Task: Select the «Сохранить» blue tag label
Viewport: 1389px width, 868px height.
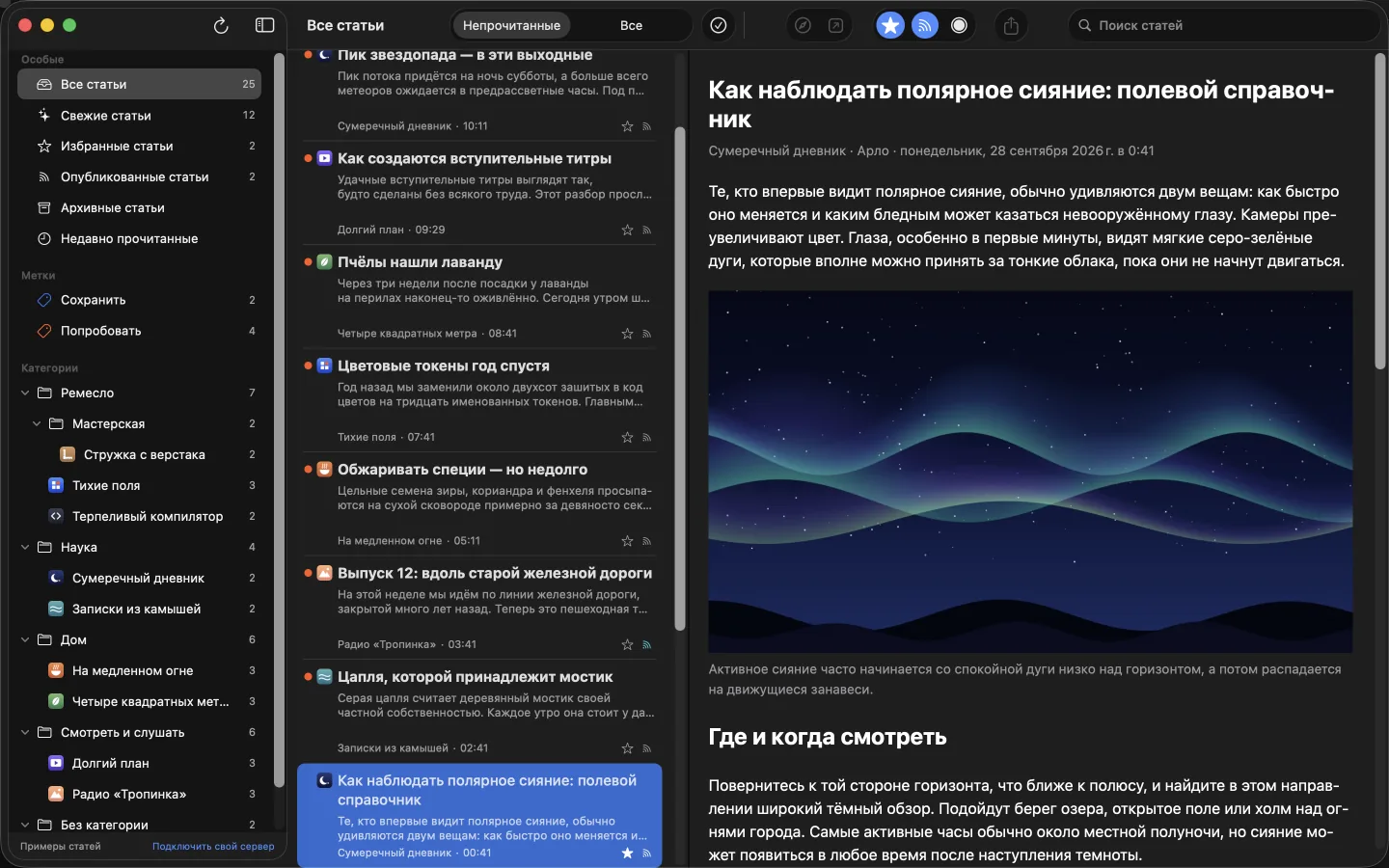Action: [x=139, y=300]
